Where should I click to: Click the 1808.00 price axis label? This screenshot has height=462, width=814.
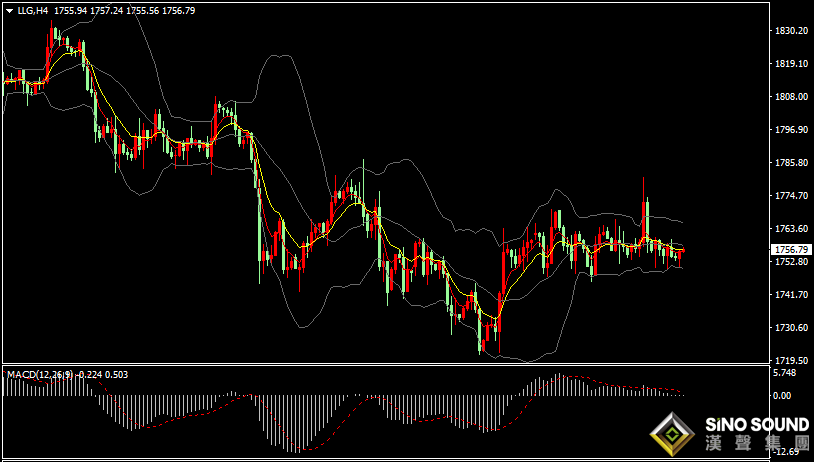789,97
